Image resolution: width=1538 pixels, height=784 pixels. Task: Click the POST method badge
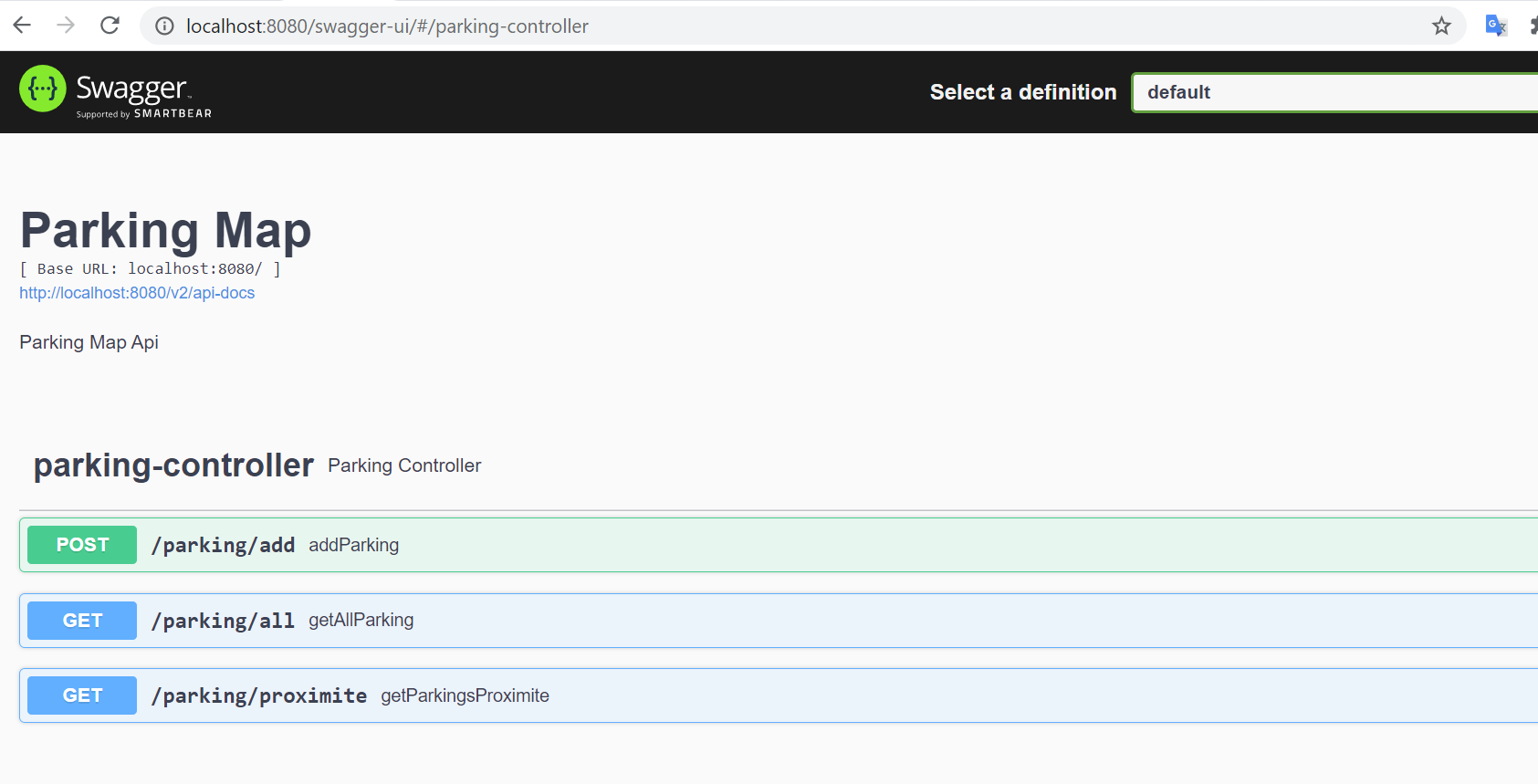82,545
